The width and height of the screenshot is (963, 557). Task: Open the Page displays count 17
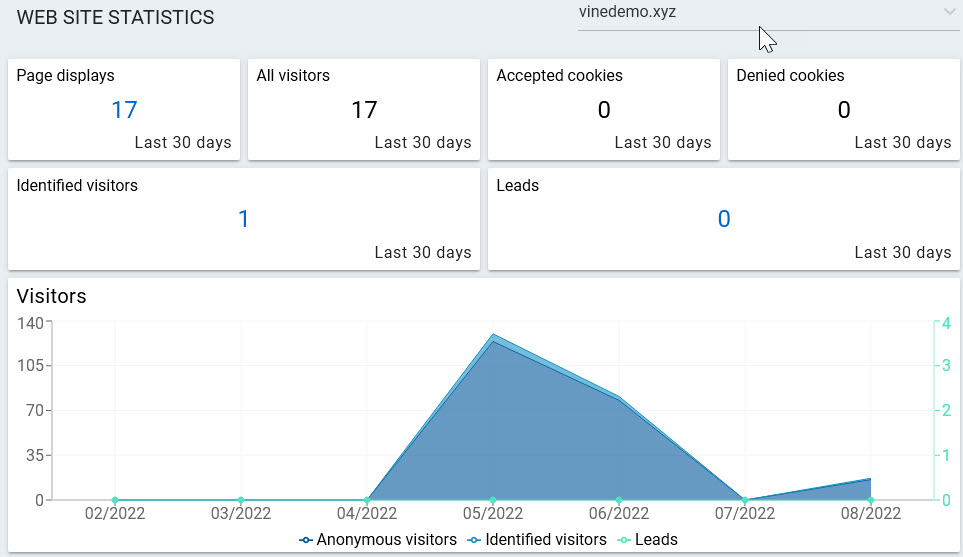click(124, 110)
